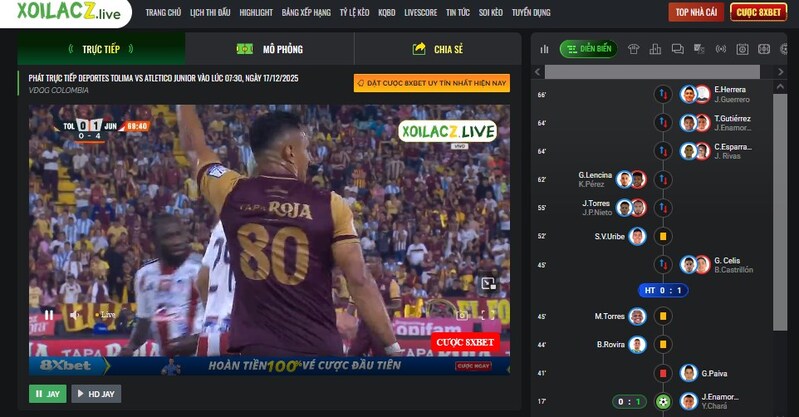The width and height of the screenshot is (799, 417).
Task: Click the live broadcast signal icon
Action: click(720, 49)
